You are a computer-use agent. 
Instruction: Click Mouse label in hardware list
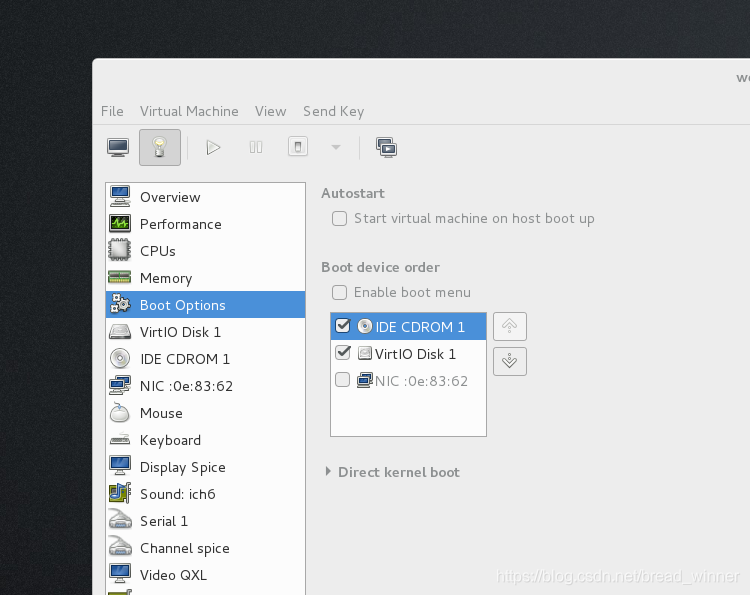pyautogui.click(x=161, y=413)
